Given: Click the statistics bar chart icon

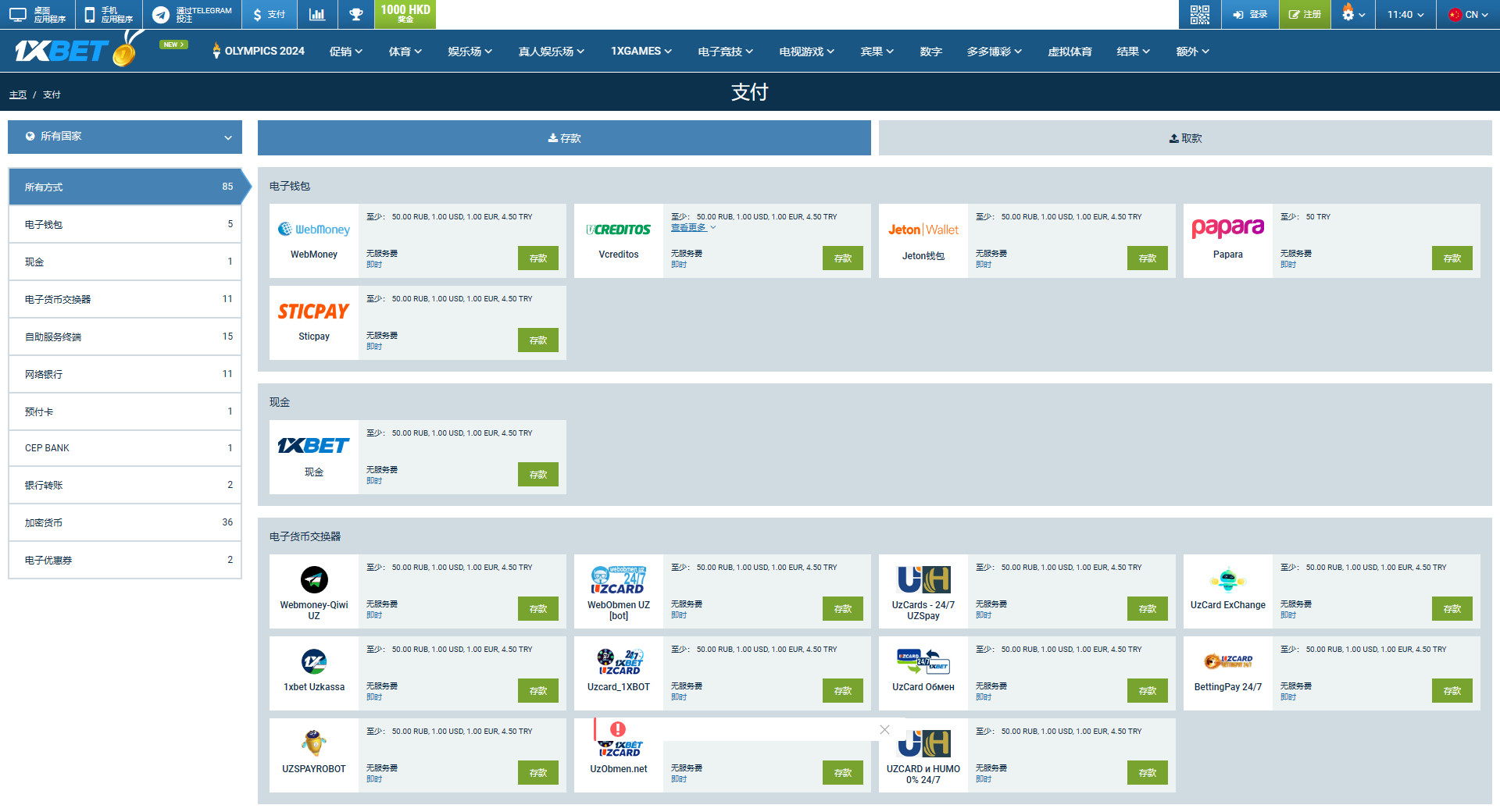Looking at the screenshot, I should click(x=316, y=14).
